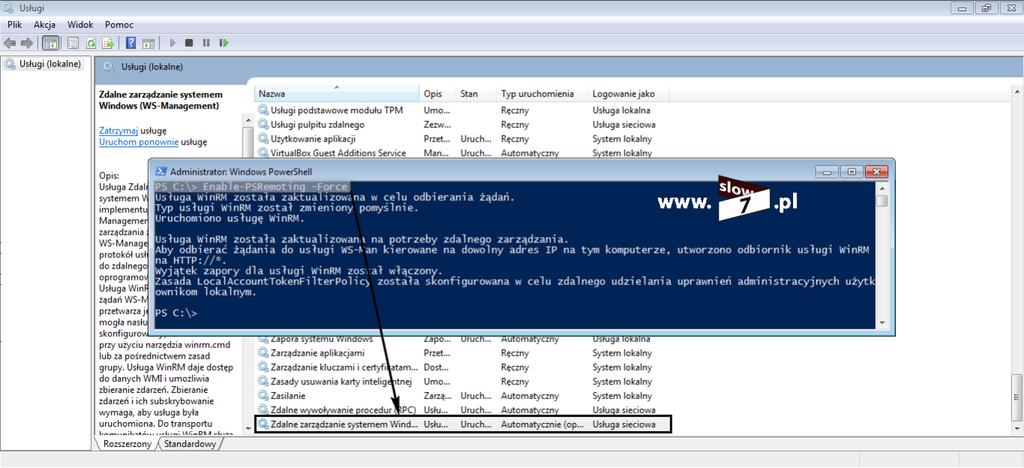The width and height of the screenshot is (1024, 468).
Task: Click the PowerShell prompt line PS C:\>
Action: (176, 313)
